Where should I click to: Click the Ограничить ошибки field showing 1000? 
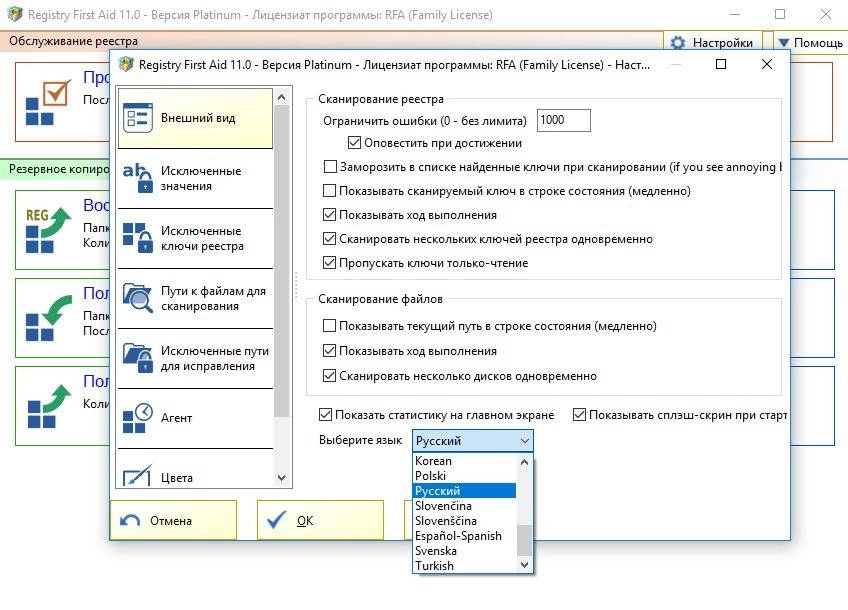pos(564,120)
